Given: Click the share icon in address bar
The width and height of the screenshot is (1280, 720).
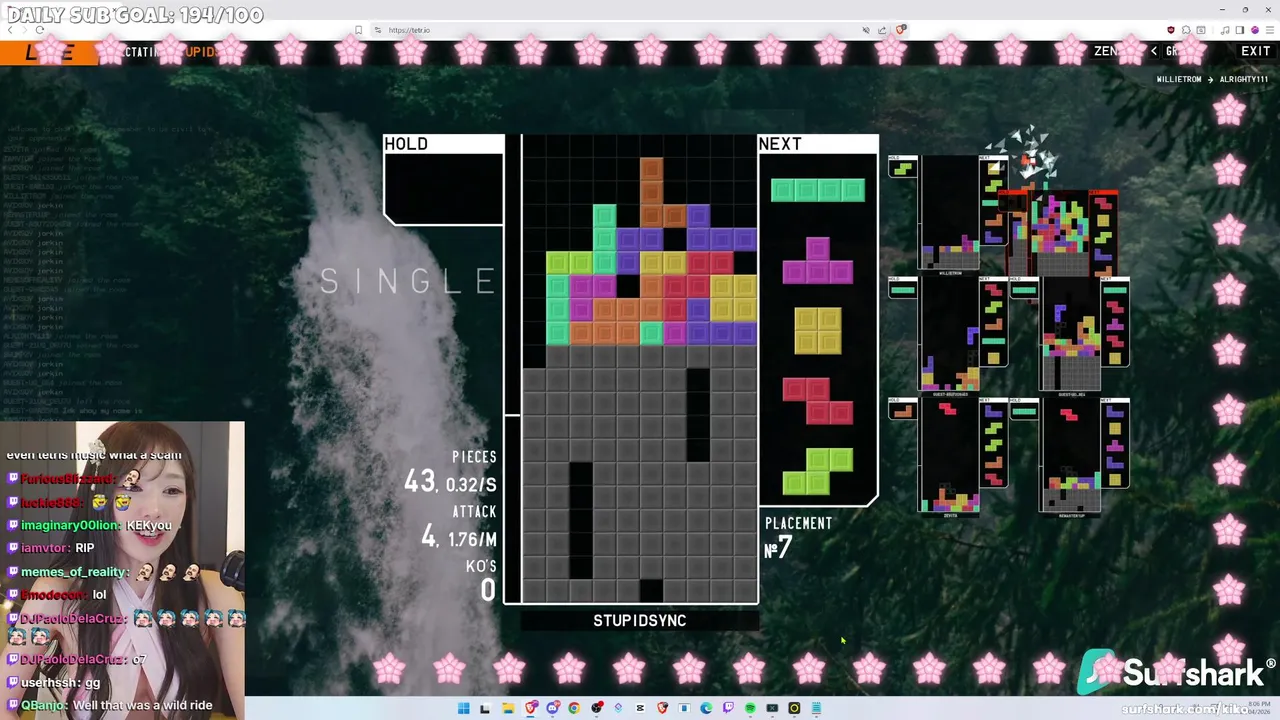Looking at the screenshot, I should (x=882, y=30).
